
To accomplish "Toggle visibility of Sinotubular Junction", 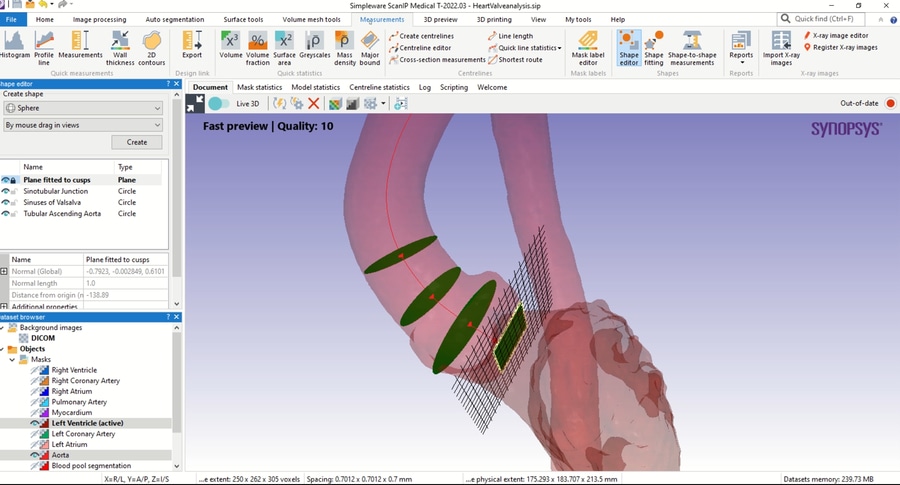I will pyautogui.click(x=5, y=191).
